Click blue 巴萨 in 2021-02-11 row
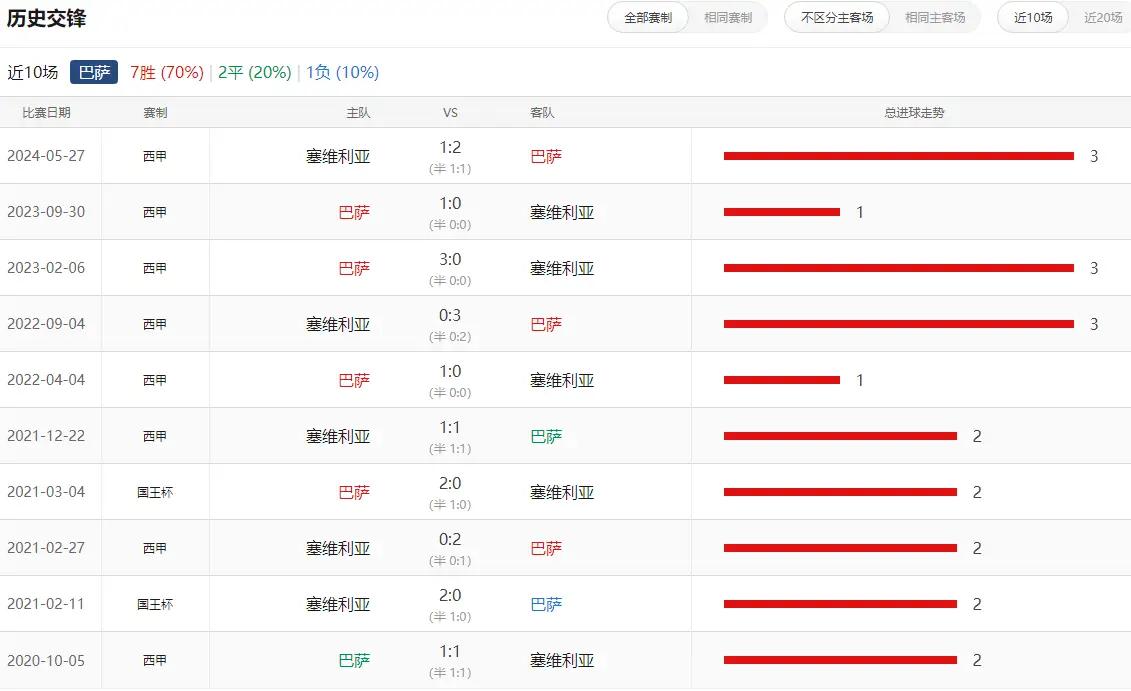The height and width of the screenshot is (691, 1131). point(546,604)
